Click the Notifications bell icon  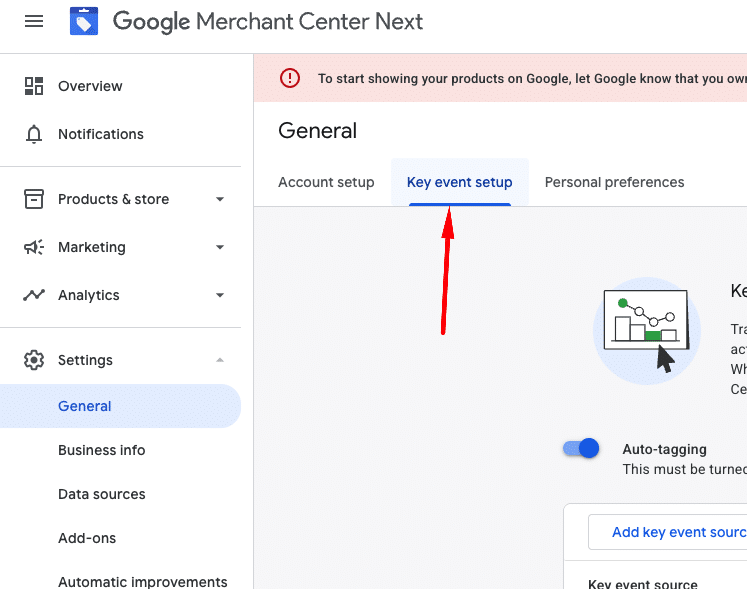34,134
